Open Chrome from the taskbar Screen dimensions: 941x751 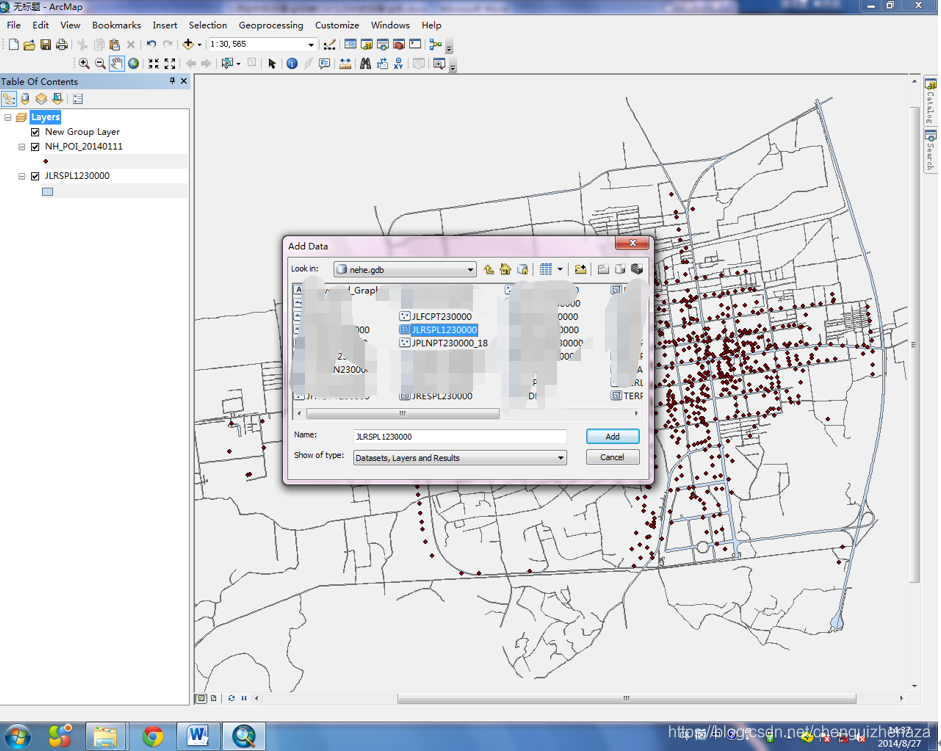point(153,736)
